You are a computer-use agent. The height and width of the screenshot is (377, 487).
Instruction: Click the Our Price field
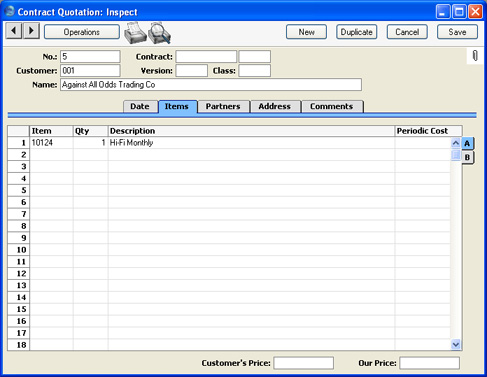[x=429, y=363]
